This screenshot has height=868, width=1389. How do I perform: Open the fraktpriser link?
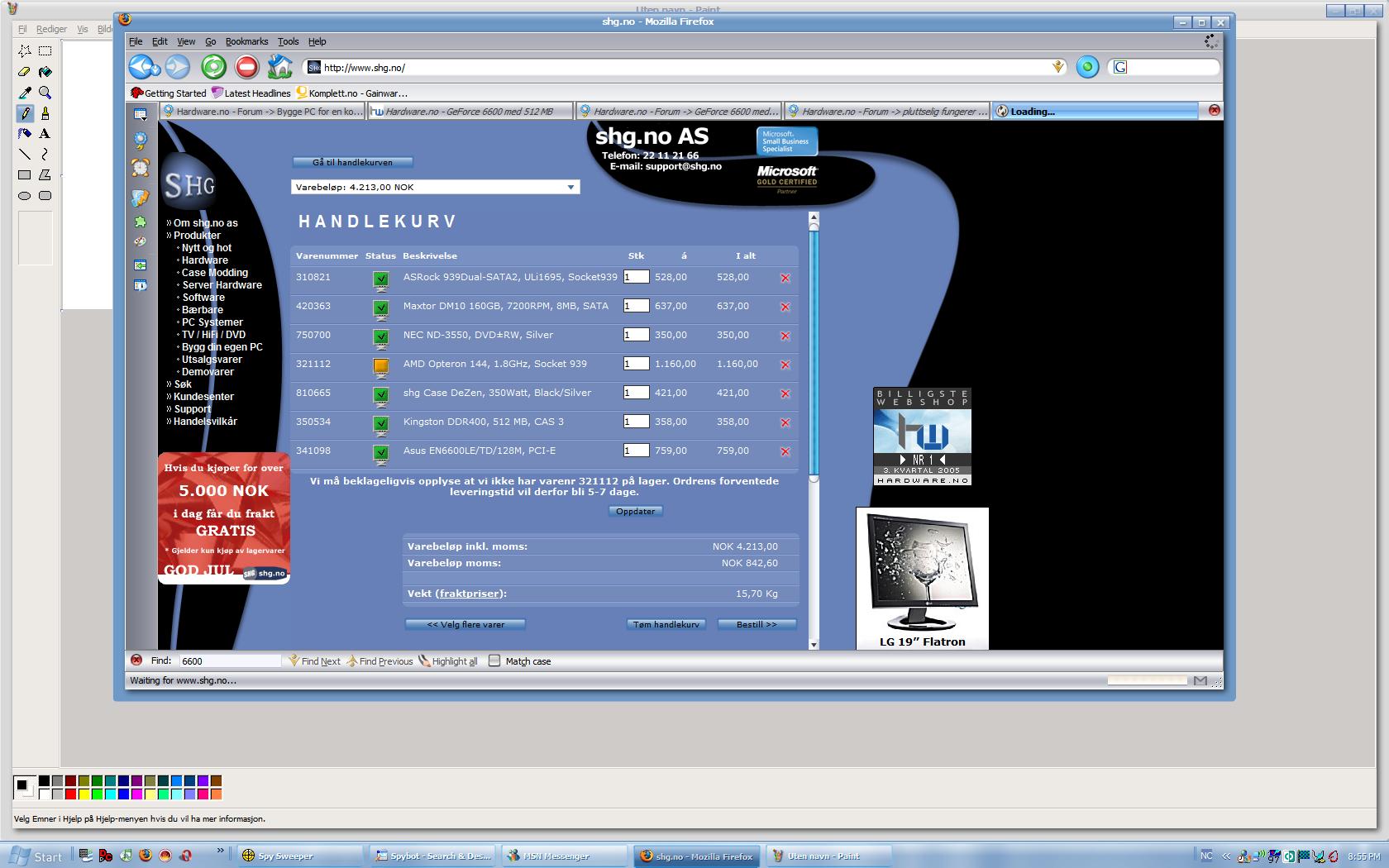pyautogui.click(x=469, y=594)
